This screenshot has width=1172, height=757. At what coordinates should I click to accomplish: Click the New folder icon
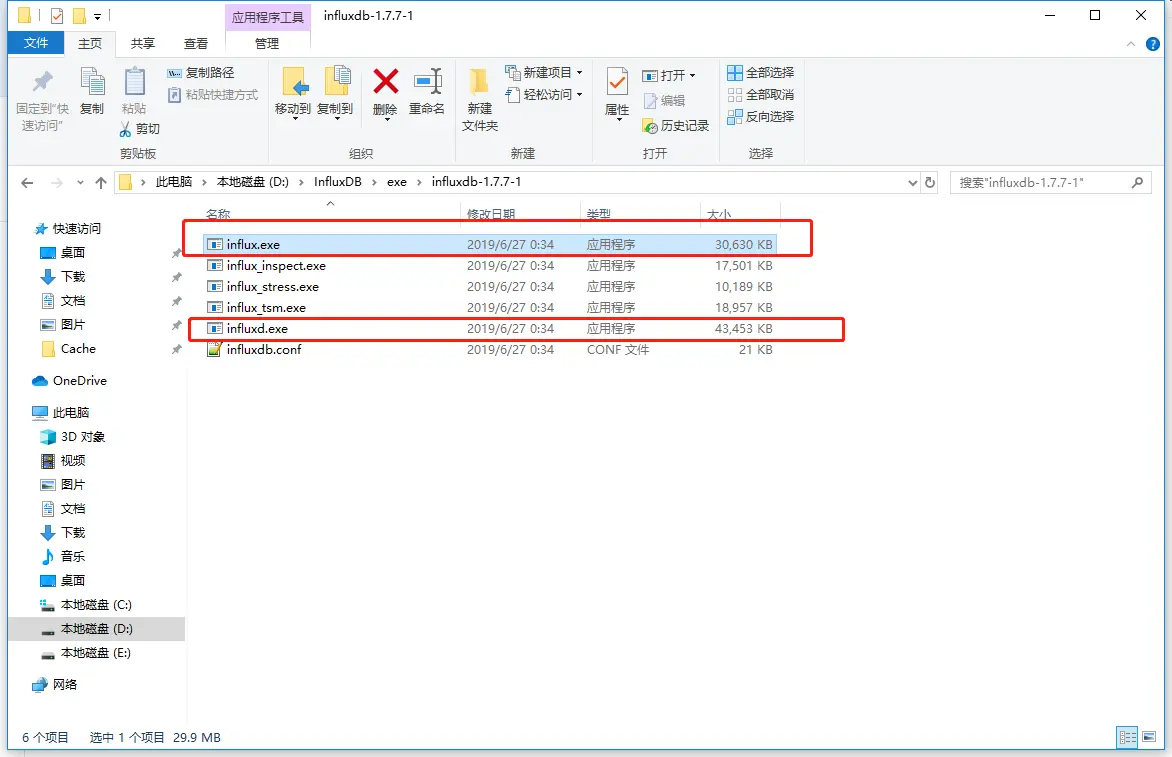(x=478, y=82)
